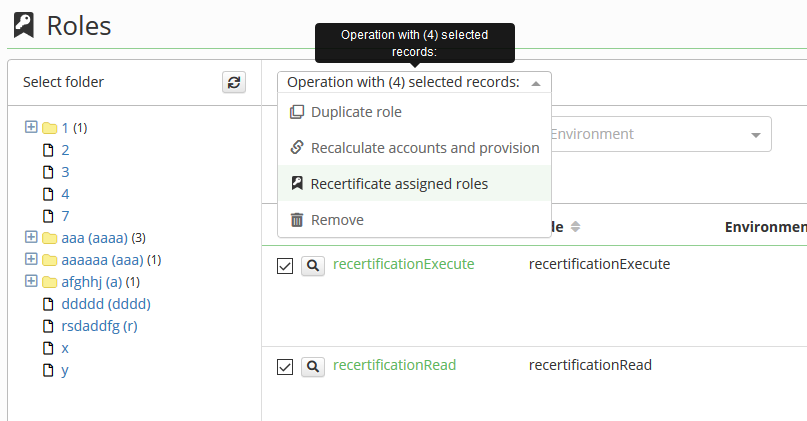
Task: Click the file icon next to 4
Action: [x=48, y=194]
